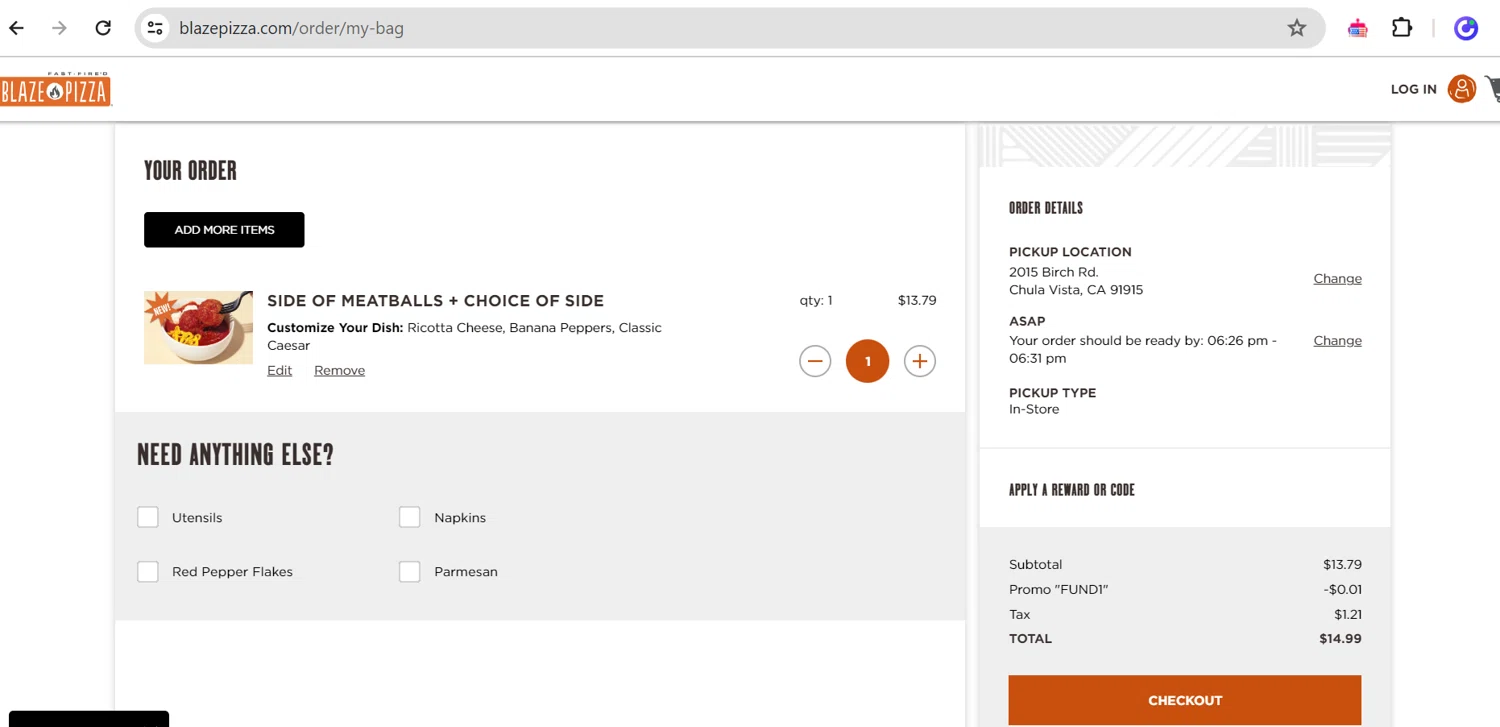Image resolution: width=1500 pixels, height=727 pixels.
Task: Click the LOG IN link
Action: pos(1413,89)
